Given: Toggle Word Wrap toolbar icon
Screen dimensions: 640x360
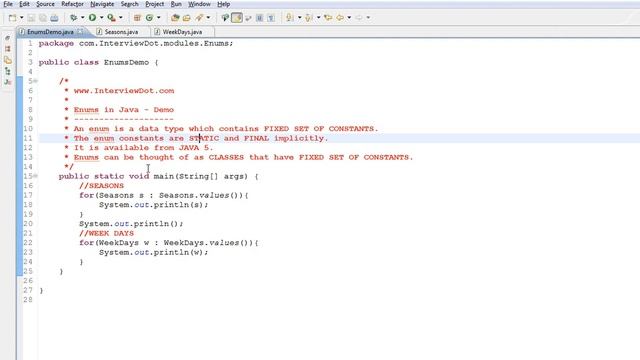Looking at the screenshot, I should click(248, 18).
